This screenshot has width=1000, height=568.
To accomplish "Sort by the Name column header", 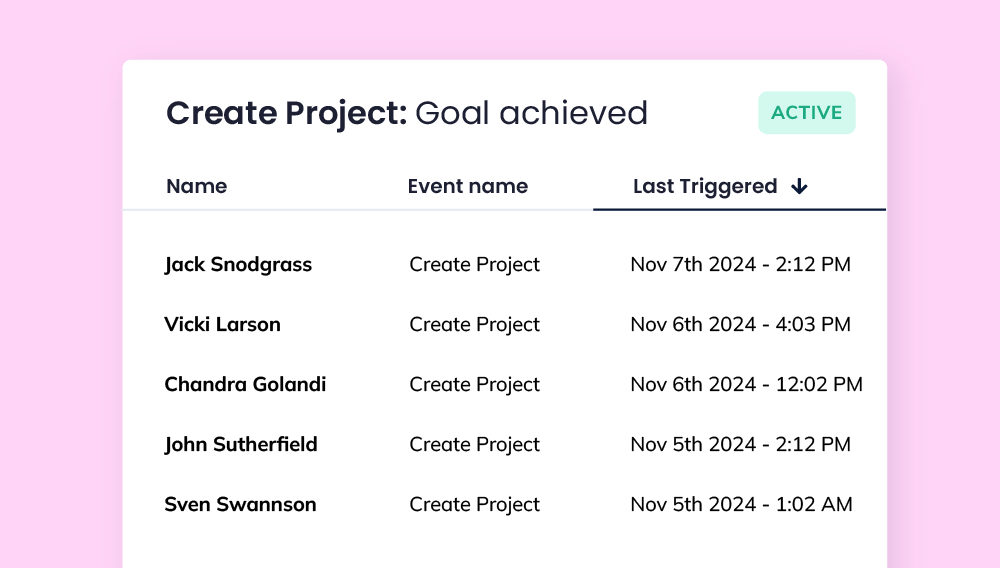I will pos(196,186).
